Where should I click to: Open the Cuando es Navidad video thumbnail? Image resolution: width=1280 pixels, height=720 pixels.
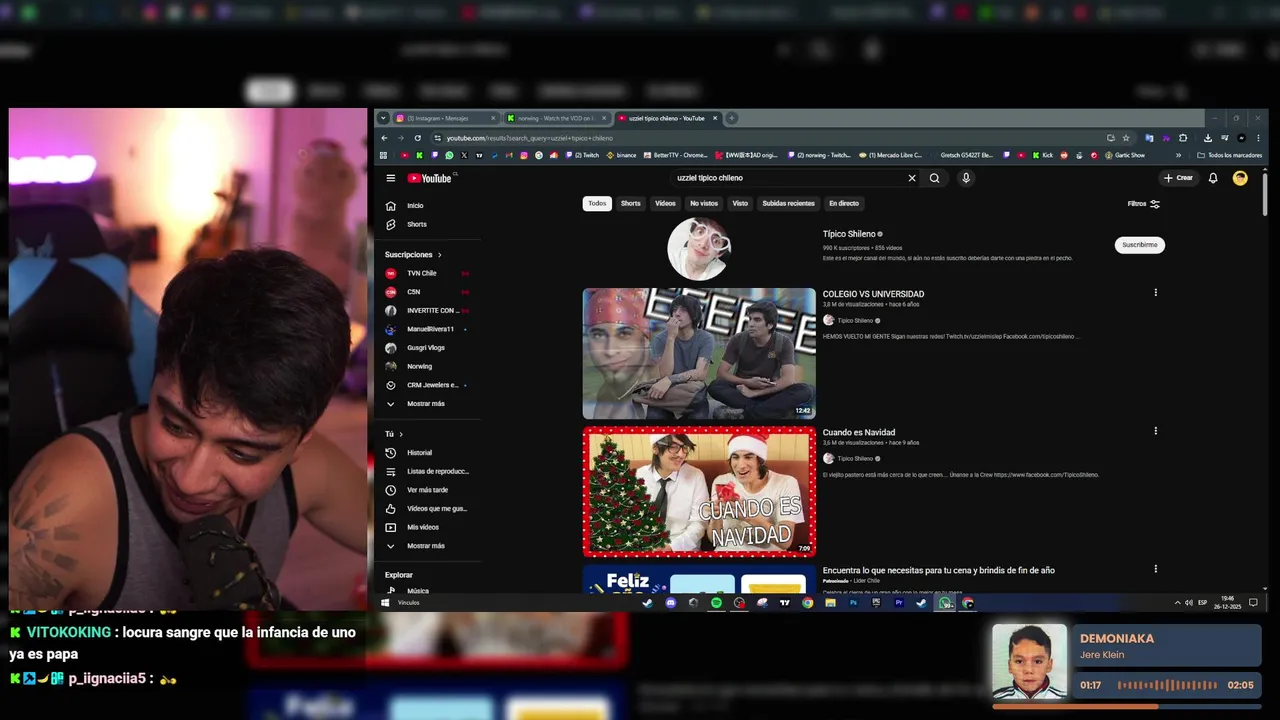(699, 491)
